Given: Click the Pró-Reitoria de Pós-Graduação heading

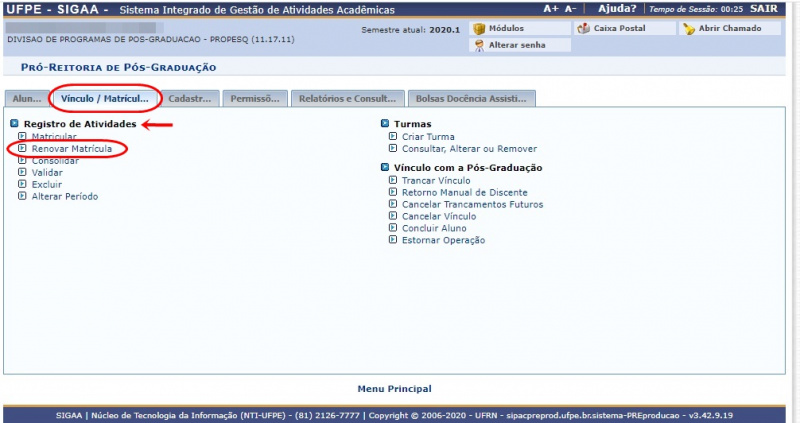Looking at the screenshot, I should tap(118, 67).
